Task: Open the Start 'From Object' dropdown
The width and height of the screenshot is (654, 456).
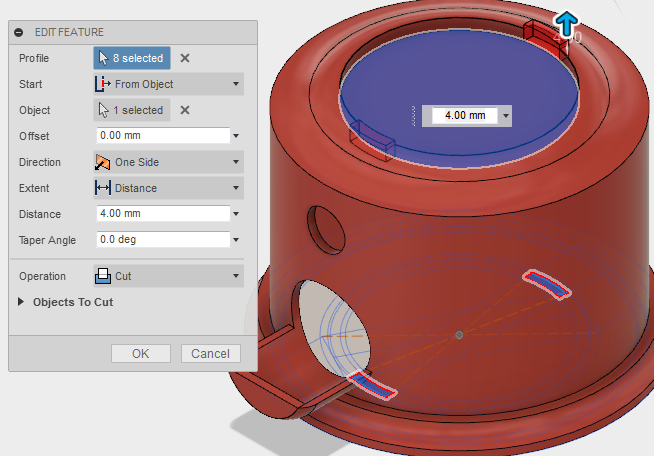Action: coord(169,84)
